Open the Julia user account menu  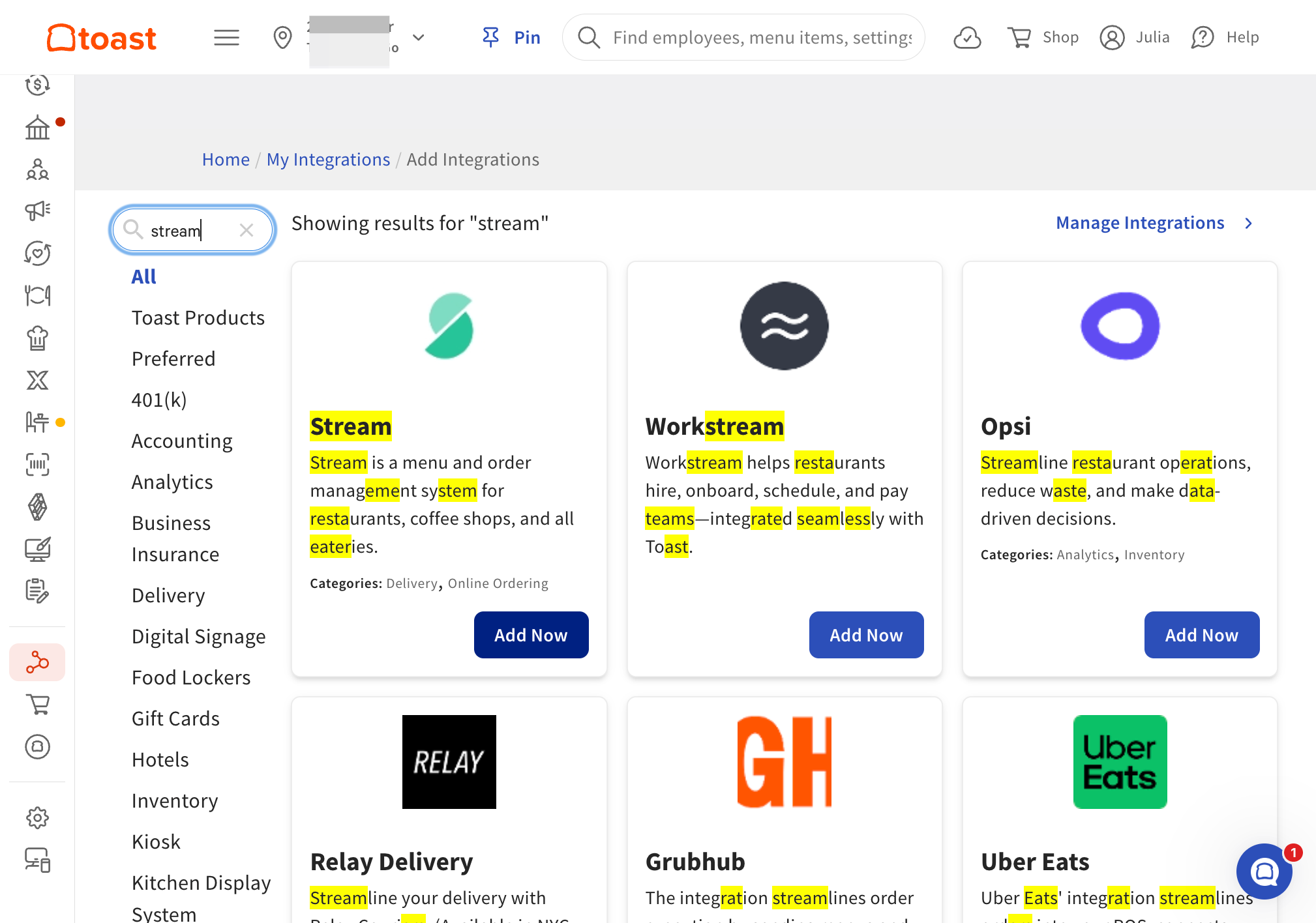click(x=1134, y=37)
